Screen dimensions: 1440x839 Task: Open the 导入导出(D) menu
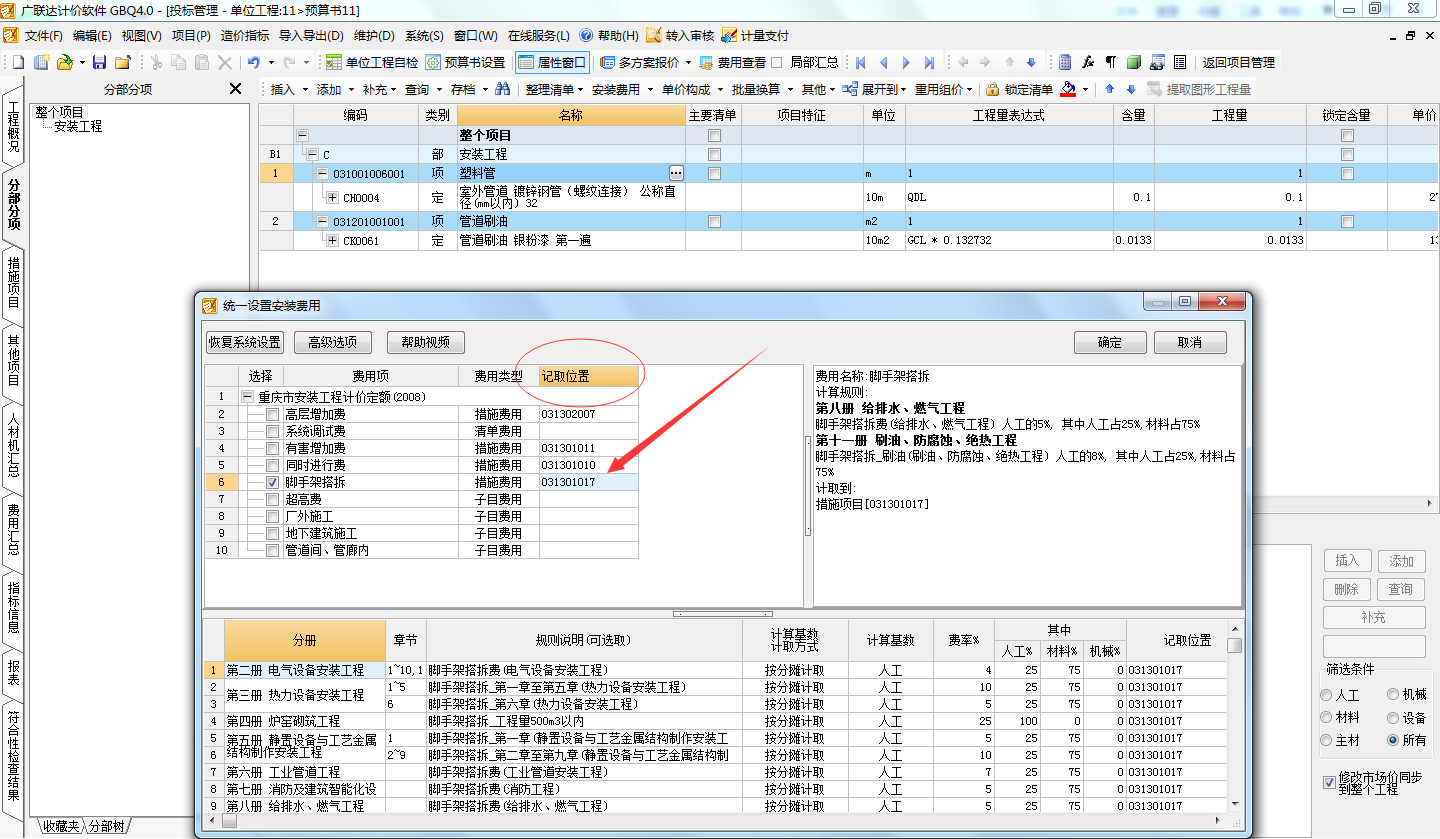coord(310,35)
